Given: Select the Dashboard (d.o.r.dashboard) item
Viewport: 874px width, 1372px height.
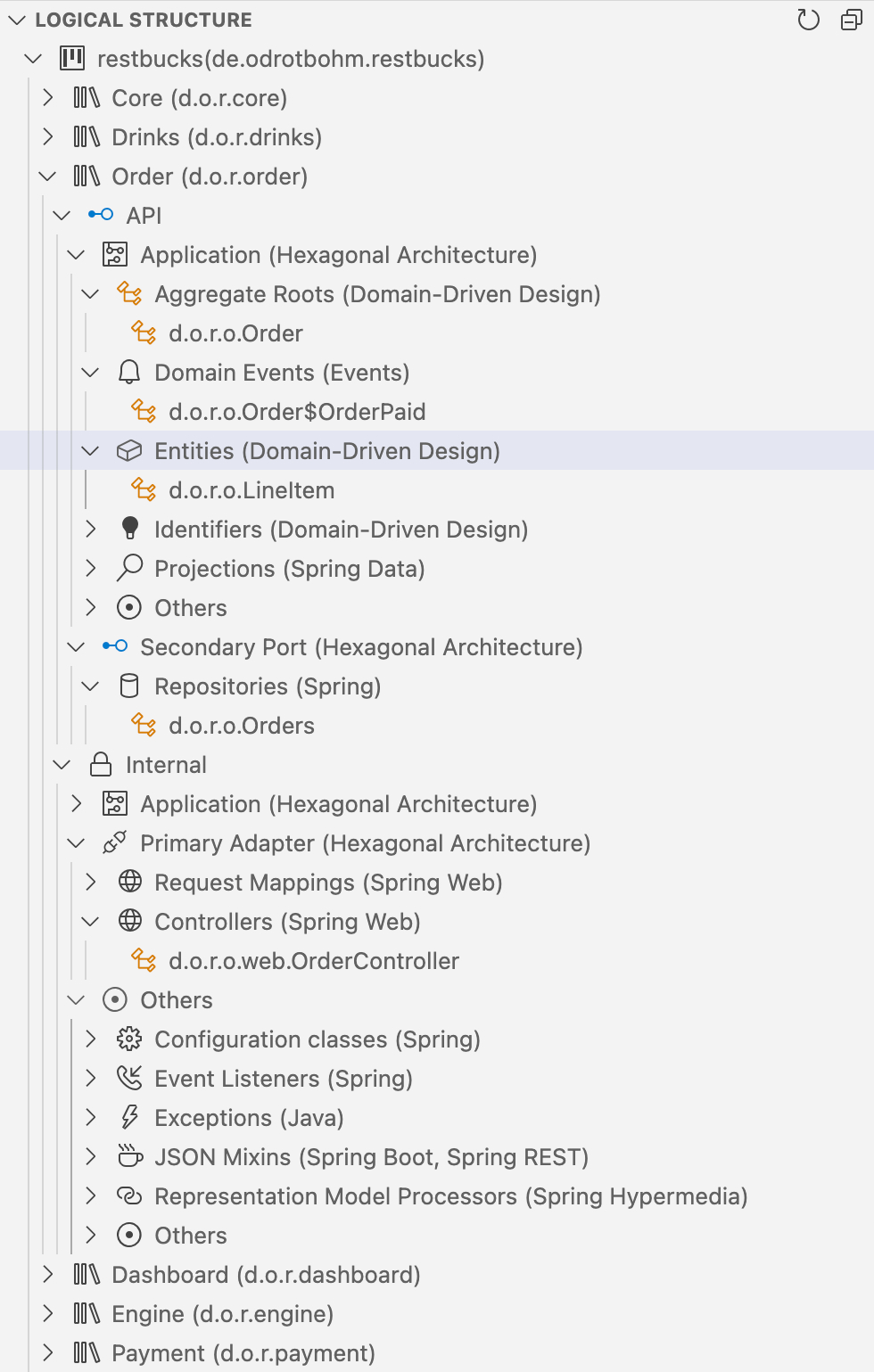Looking at the screenshot, I should tap(265, 1275).
